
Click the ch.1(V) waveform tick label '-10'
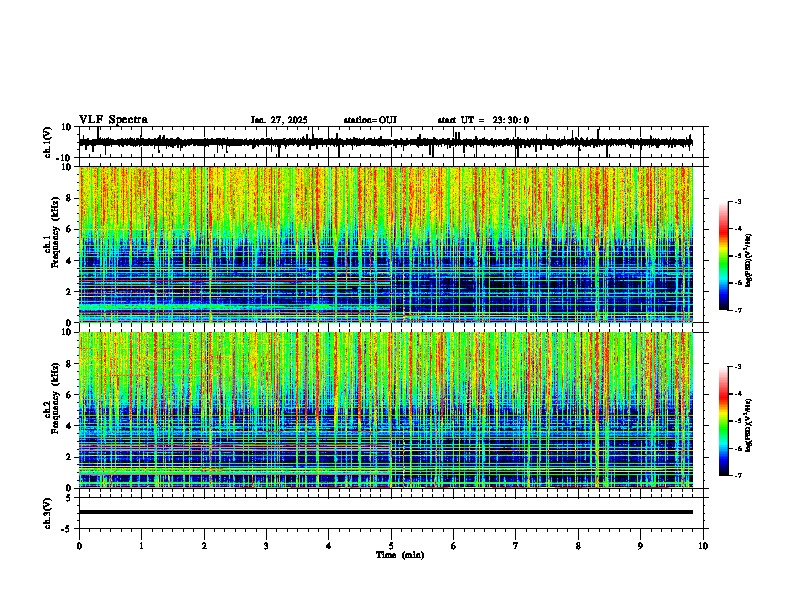tap(65, 158)
